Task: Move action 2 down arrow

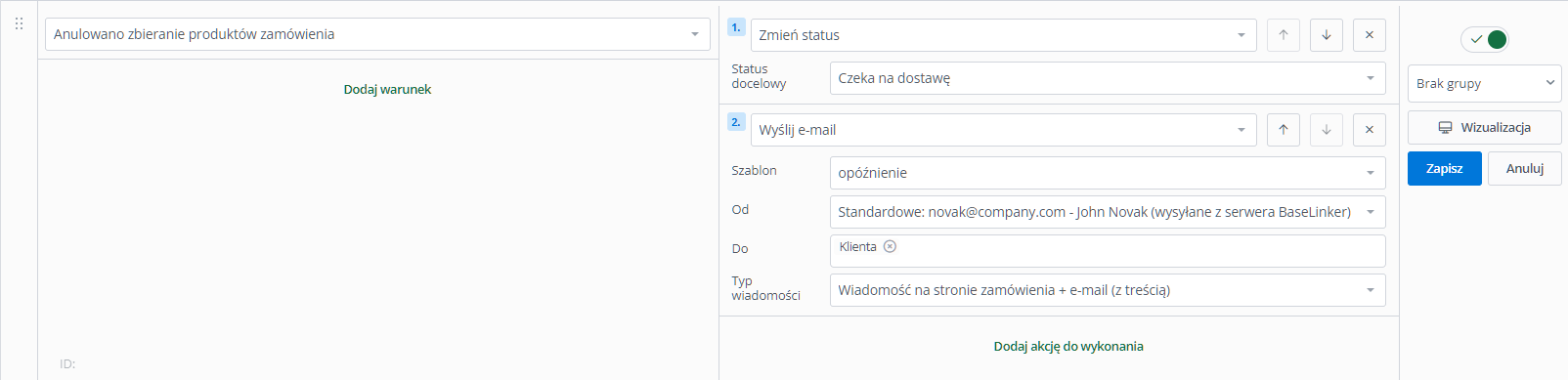Action: pyautogui.click(x=1327, y=130)
